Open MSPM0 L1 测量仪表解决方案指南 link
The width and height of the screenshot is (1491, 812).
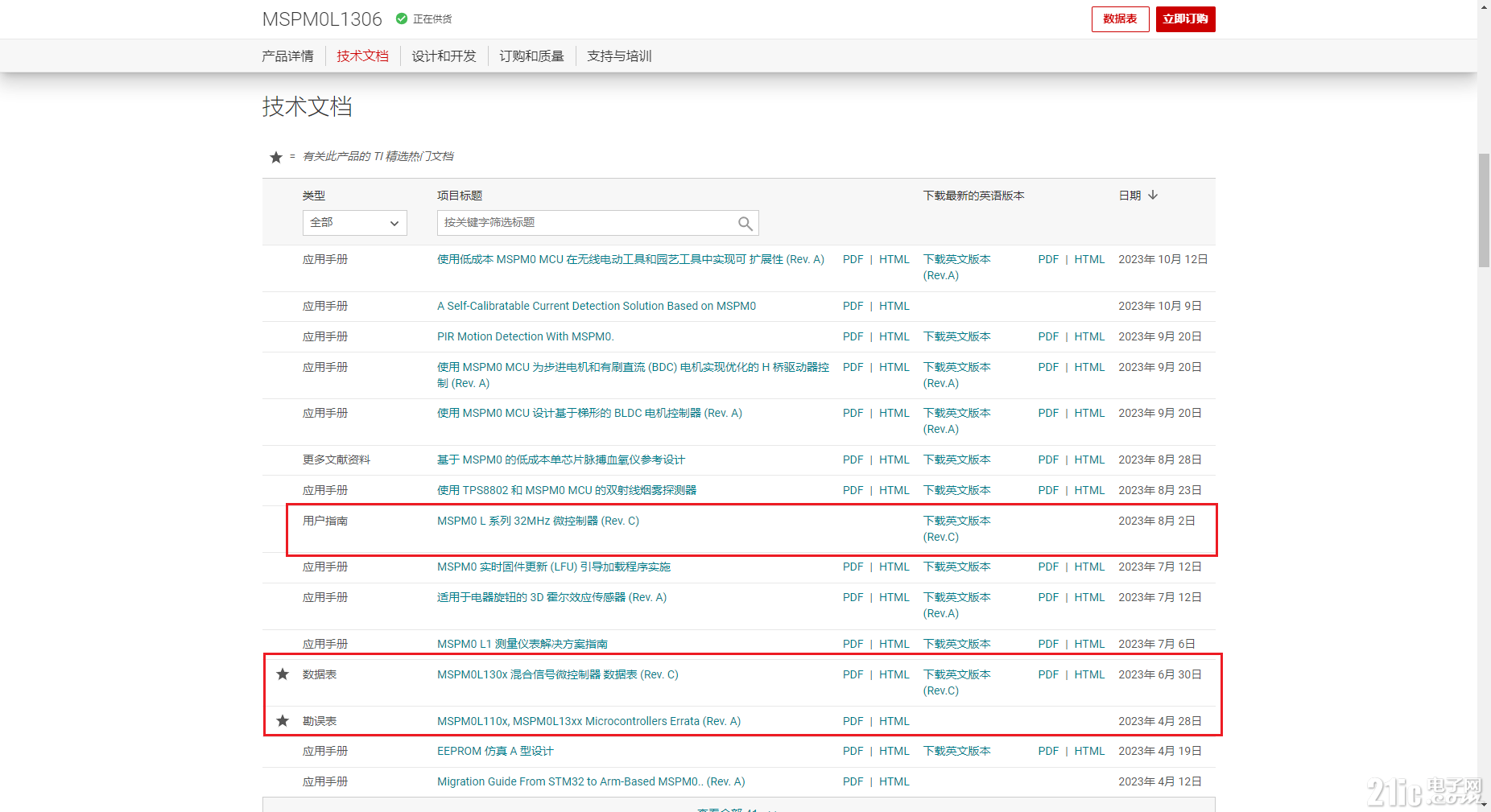[522, 644]
